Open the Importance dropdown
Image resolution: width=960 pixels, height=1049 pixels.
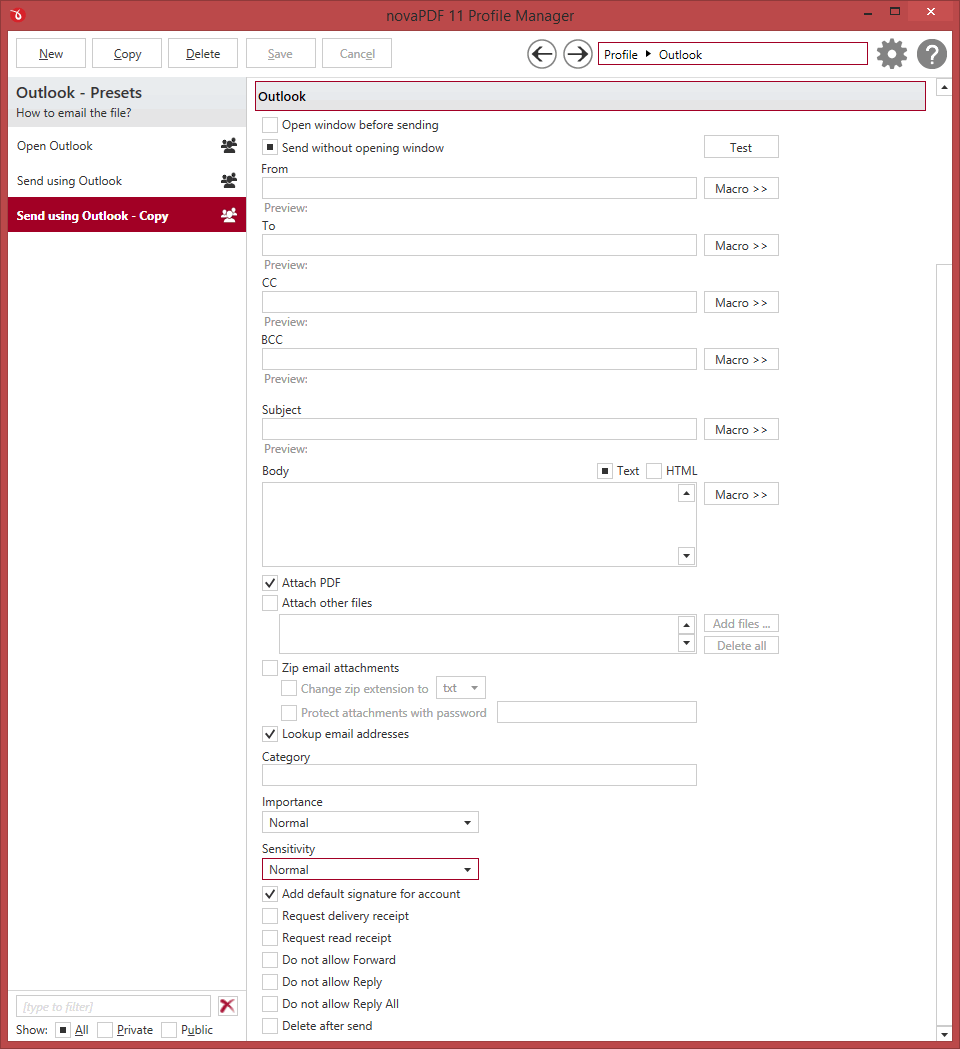pos(370,823)
